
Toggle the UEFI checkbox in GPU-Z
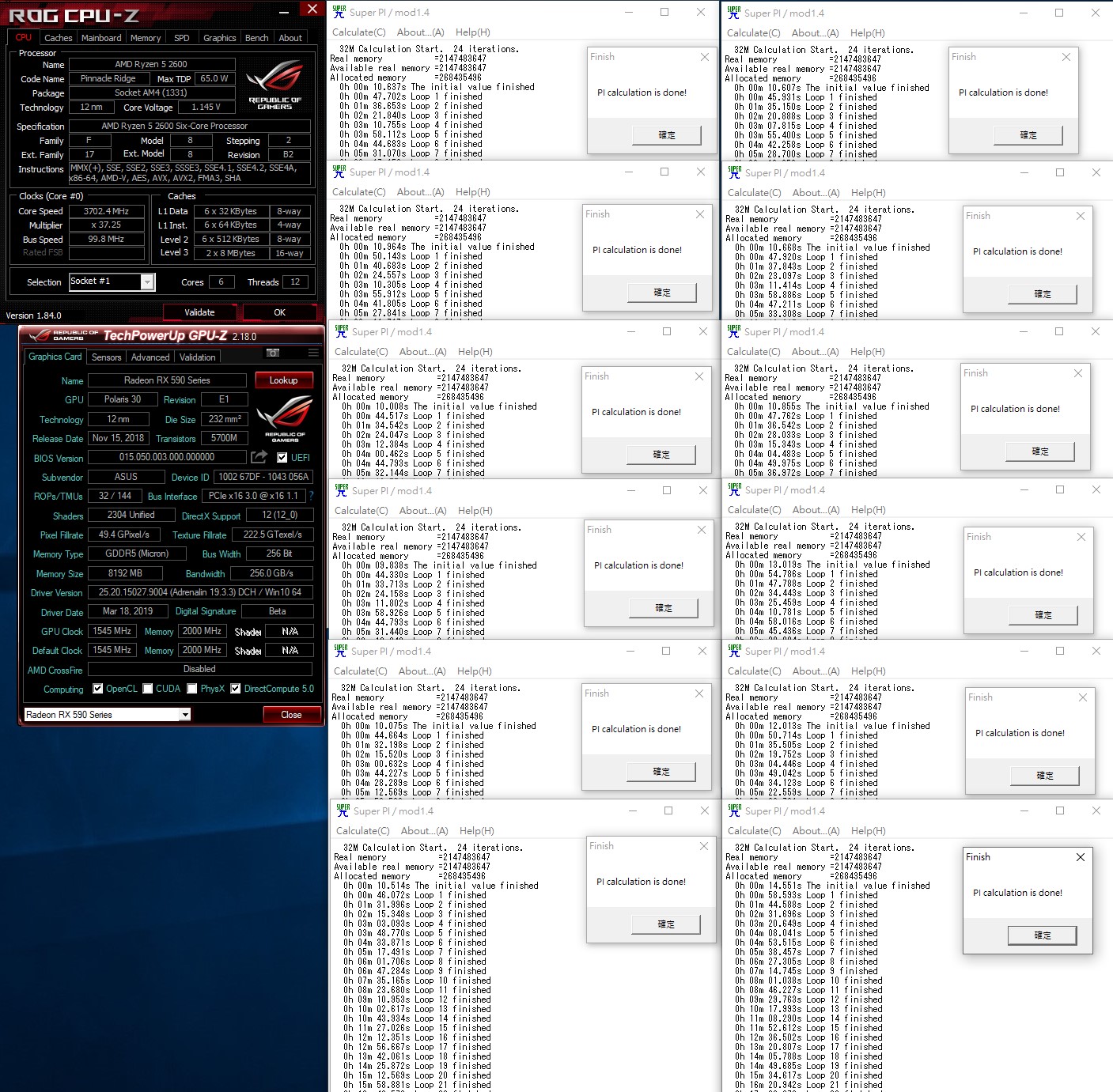coord(282,457)
